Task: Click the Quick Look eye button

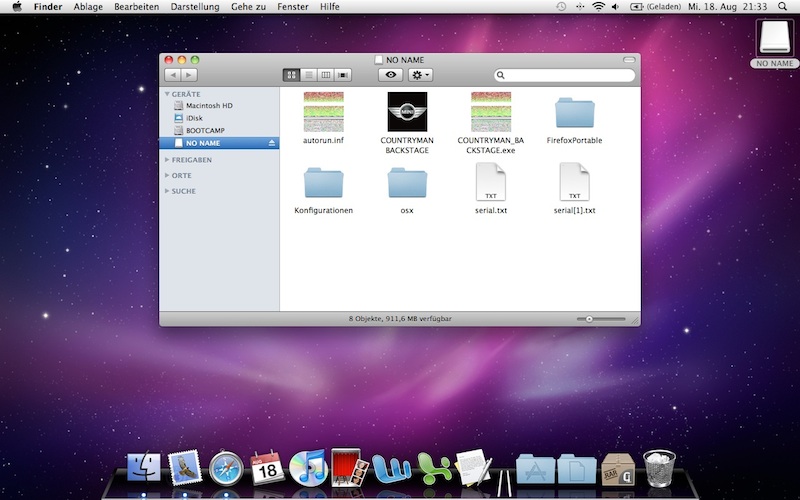Action: tap(390, 75)
